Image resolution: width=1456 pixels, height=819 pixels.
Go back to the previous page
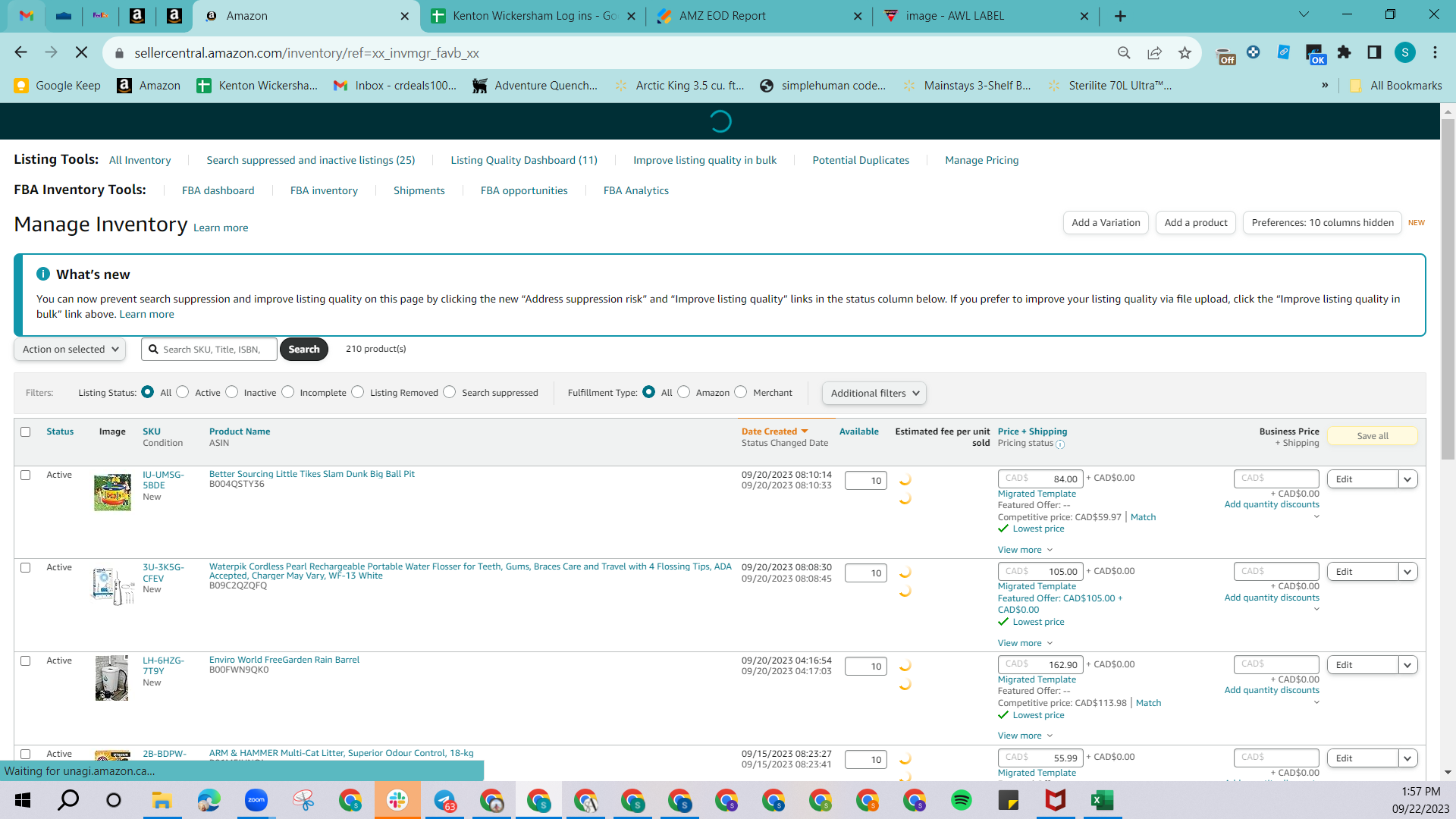(20, 52)
